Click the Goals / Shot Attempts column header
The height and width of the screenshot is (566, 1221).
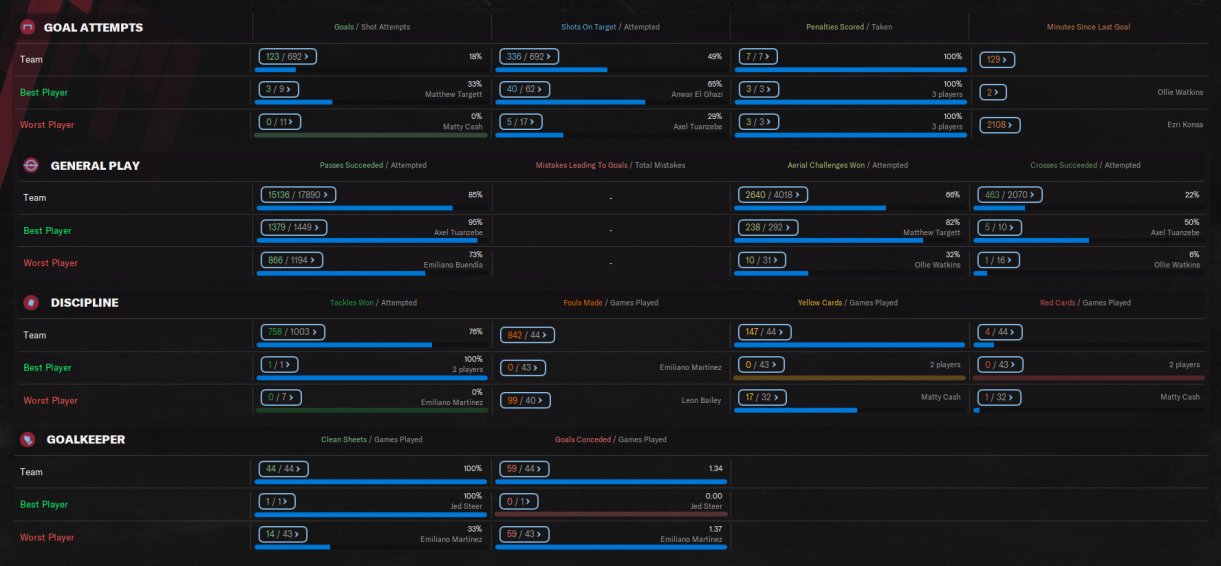click(x=372, y=27)
